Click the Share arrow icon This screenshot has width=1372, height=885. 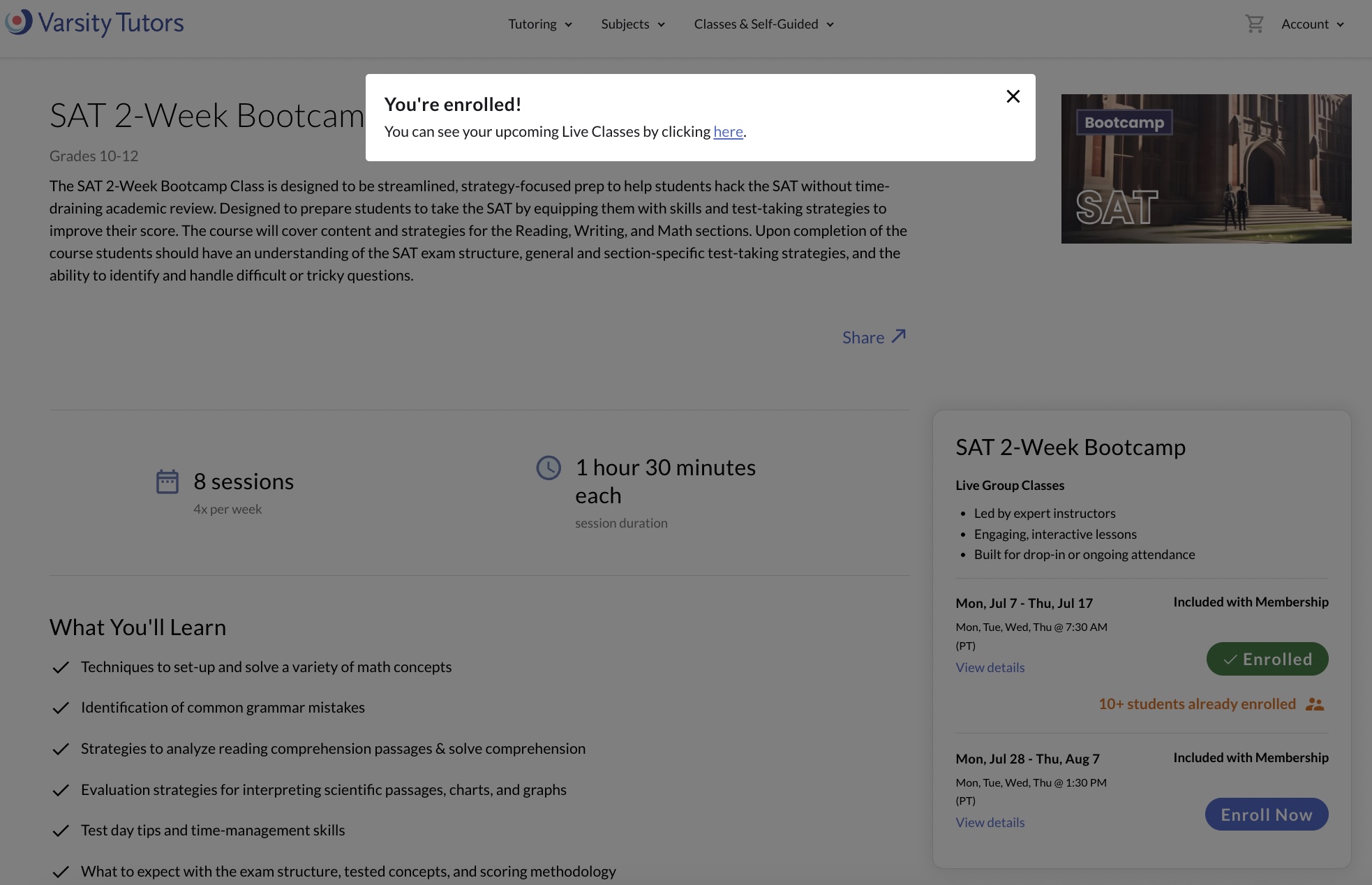coord(899,336)
